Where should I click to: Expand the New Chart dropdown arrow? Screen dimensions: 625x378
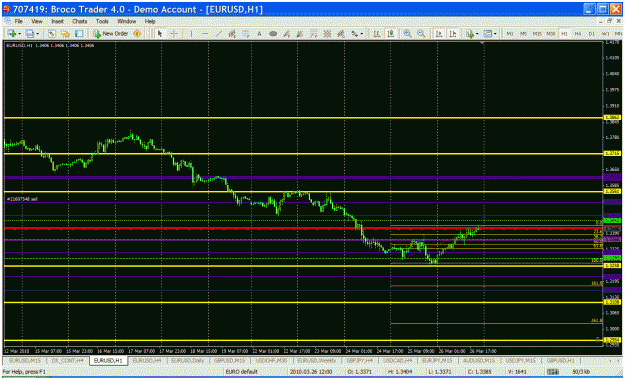(x=19, y=34)
